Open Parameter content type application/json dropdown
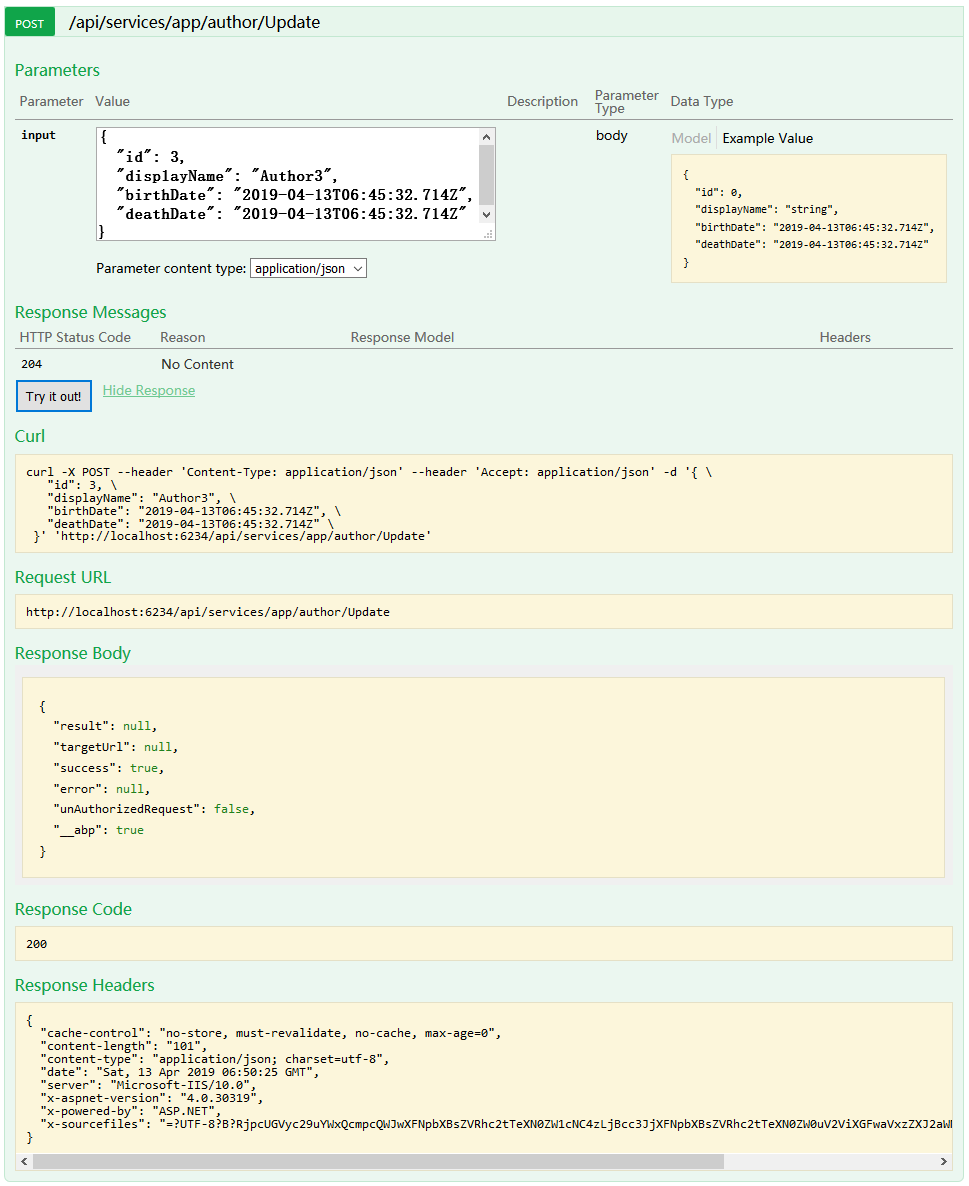Viewport: 969px width, 1186px height. 309,269
